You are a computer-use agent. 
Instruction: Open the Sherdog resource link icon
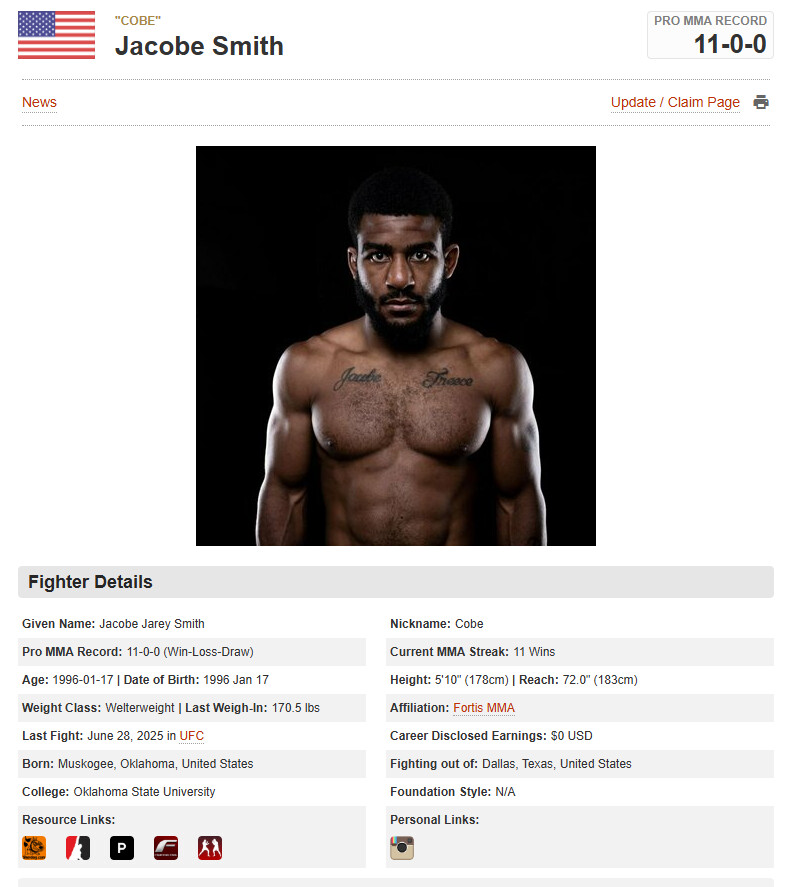click(x=34, y=847)
